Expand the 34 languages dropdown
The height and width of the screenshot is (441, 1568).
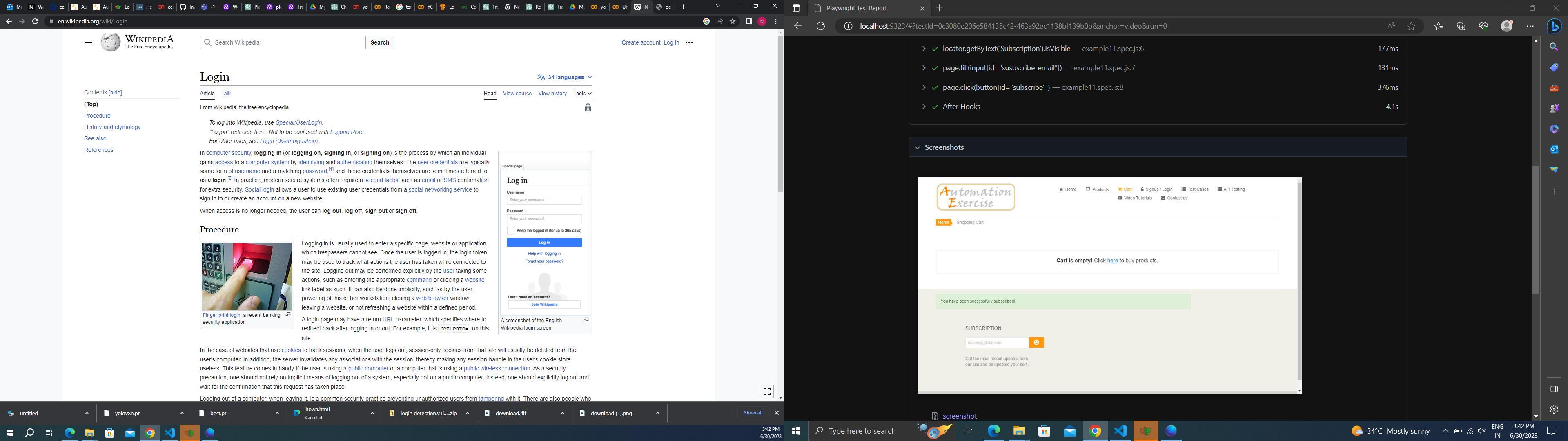[565, 77]
